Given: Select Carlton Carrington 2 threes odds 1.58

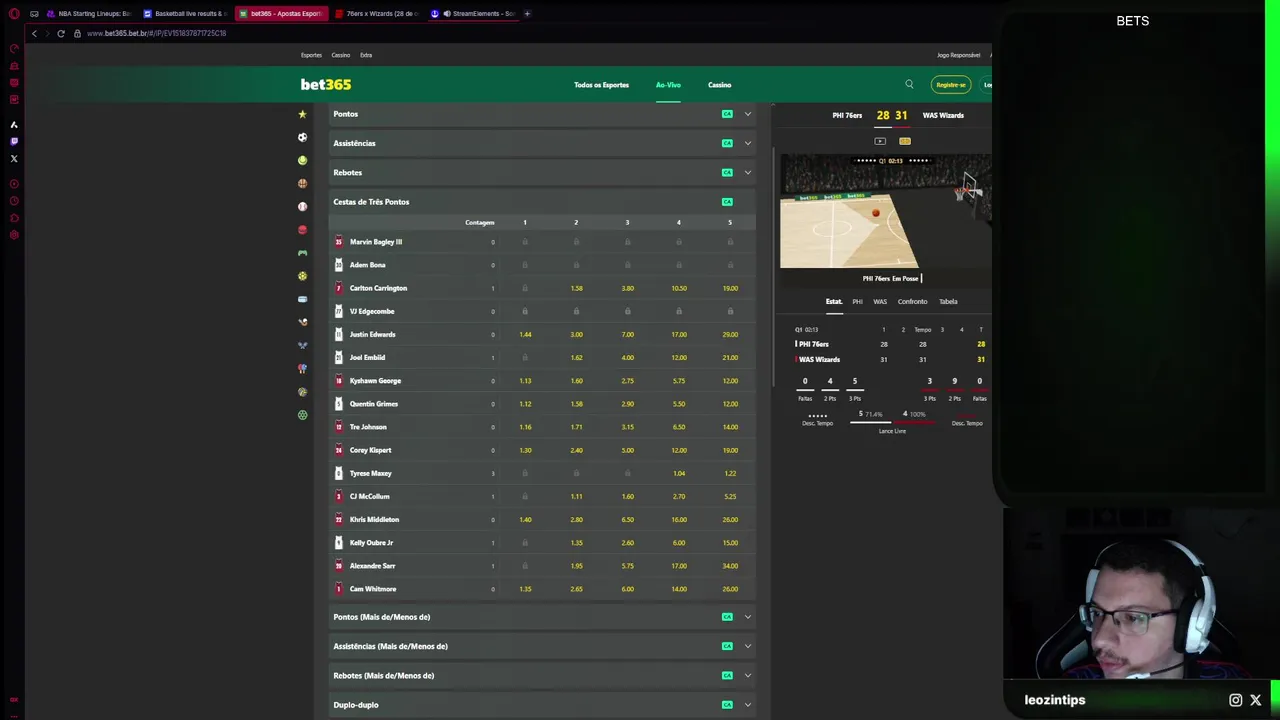Looking at the screenshot, I should click(576, 288).
